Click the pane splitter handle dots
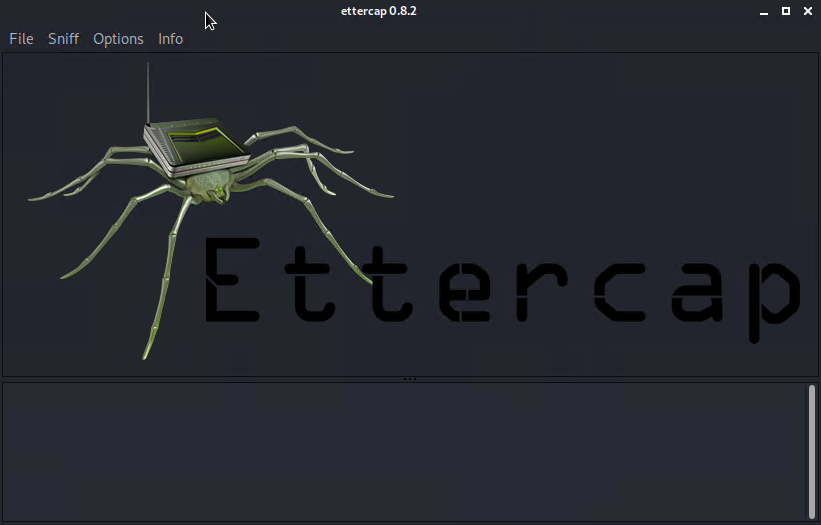This screenshot has height=525, width=821. coord(410,379)
